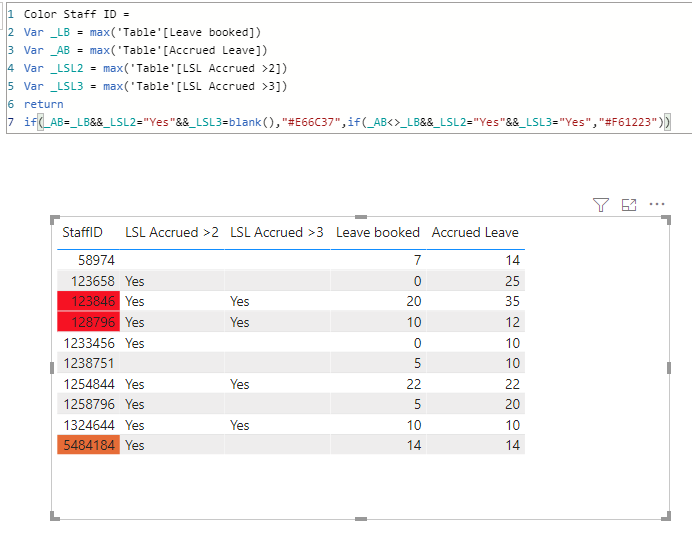The width and height of the screenshot is (692, 536).
Task: Click formula line defining _LSL3 variable
Action: tap(155, 86)
